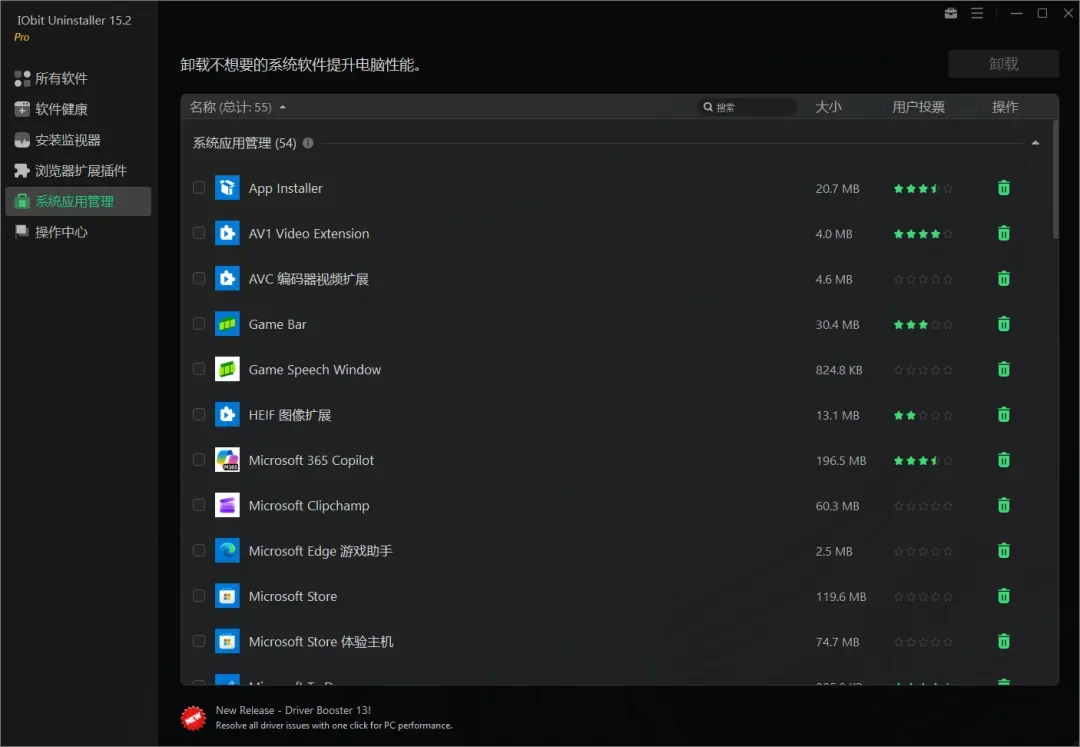The image size is (1080, 747).
Task: Click the AV1 Video Extension name text
Action: click(x=309, y=233)
